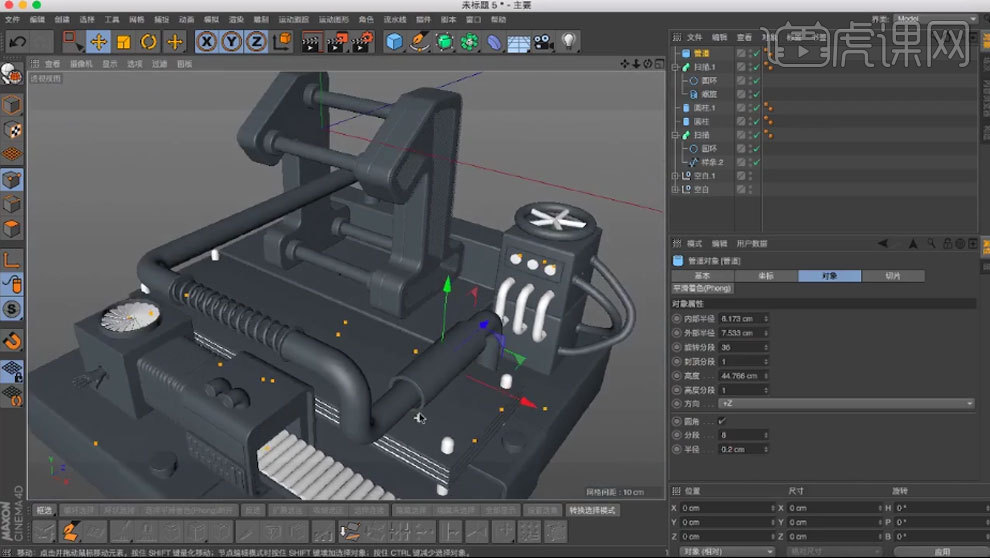Toggle the 圆角 (fillet) checkbox
The image size is (990, 558).
point(722,420)
